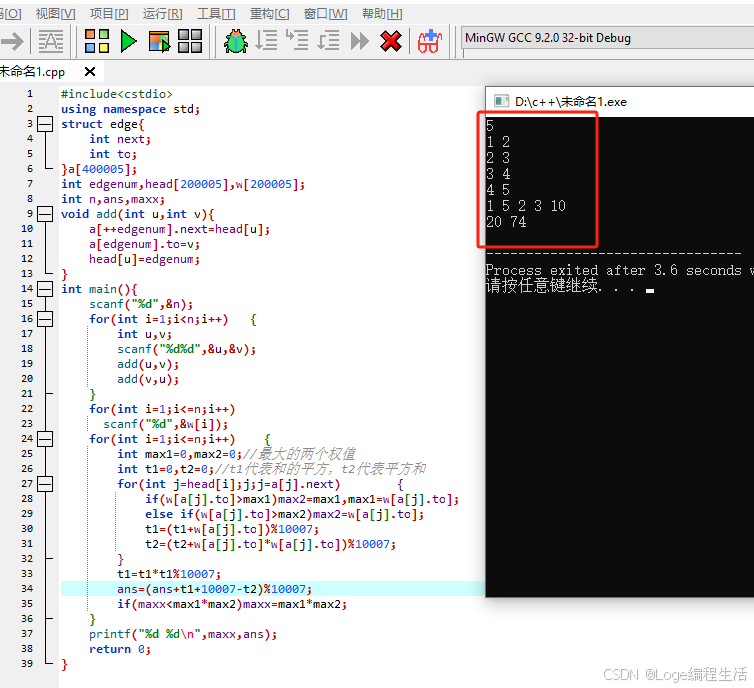Click the 'int n,ans,maxx;' line
The width and height of the screenshot is (754, 688).
(x=113, y=199)
